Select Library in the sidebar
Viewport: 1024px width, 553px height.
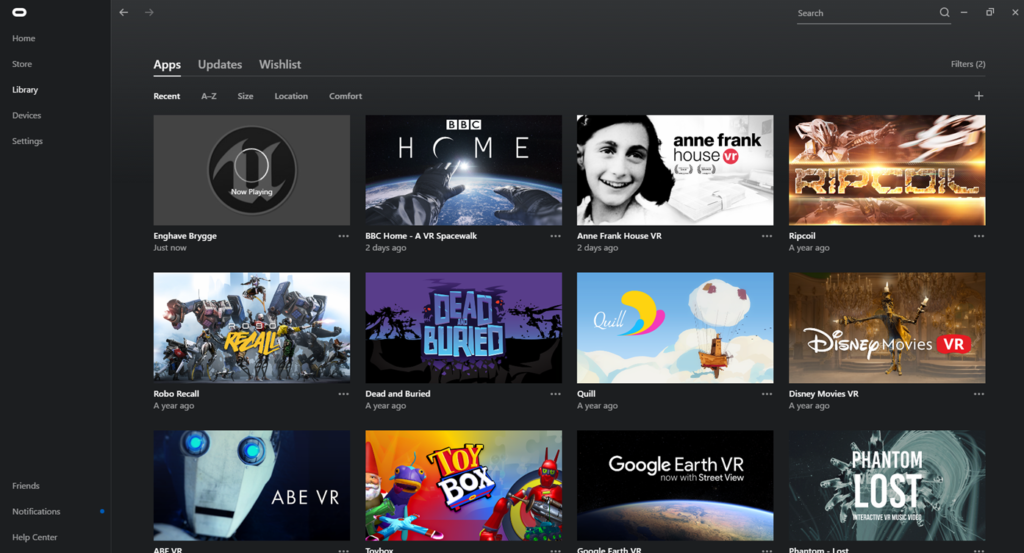click(25, 89)
